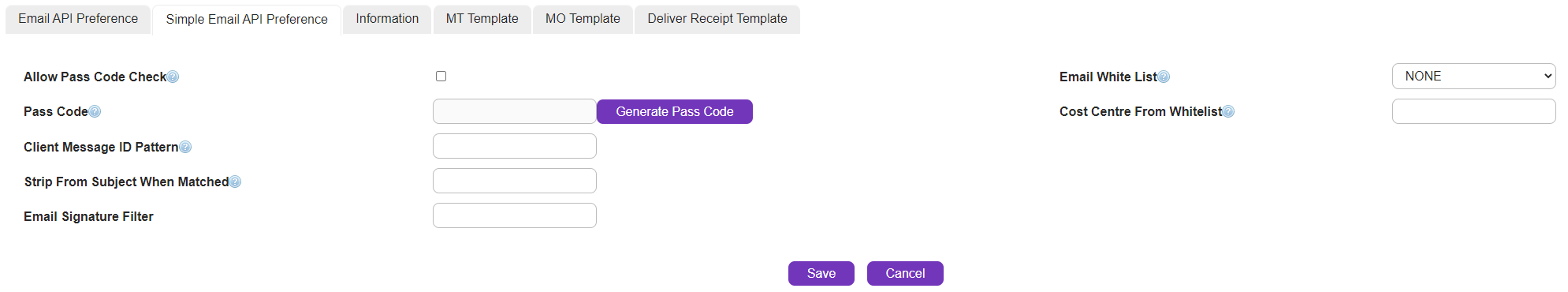Screen dimensions: 1568x292
Task: Click the Cost Centre From Whitelist field
Action: (1473, 111)
